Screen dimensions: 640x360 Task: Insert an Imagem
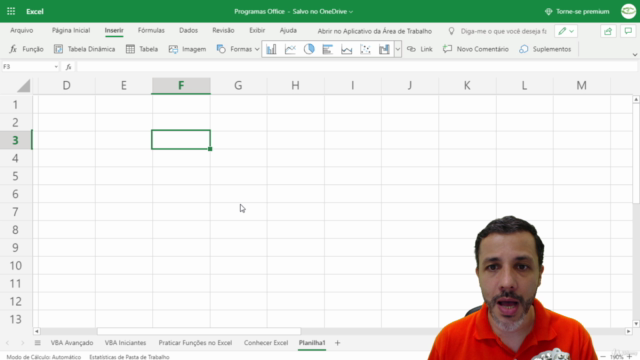click(187, 49)
